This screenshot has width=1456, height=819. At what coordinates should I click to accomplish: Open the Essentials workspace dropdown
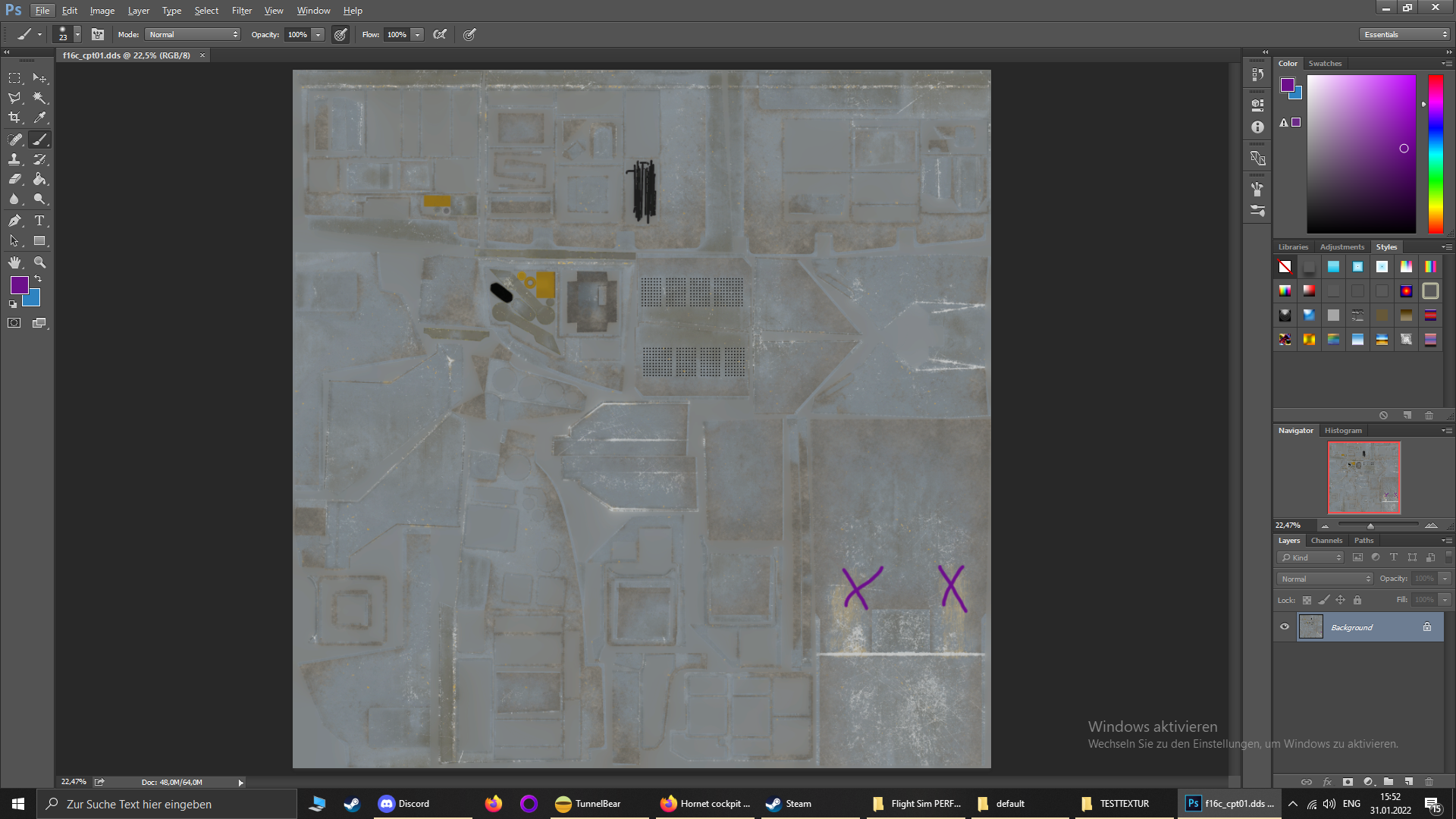click(x=1404, y=34)
